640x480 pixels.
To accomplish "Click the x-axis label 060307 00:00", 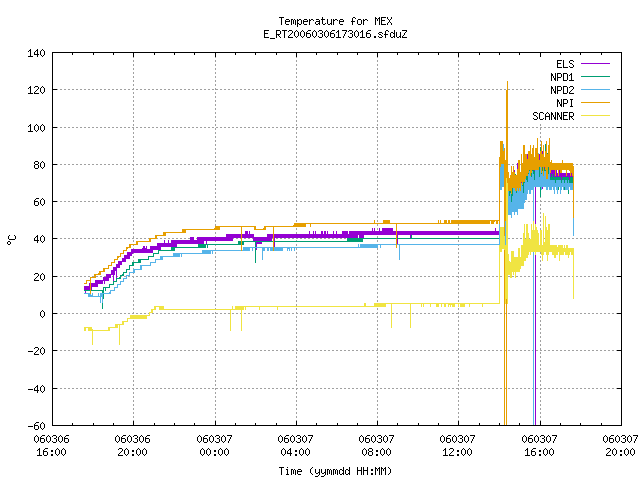I will [x=214, y=446].
